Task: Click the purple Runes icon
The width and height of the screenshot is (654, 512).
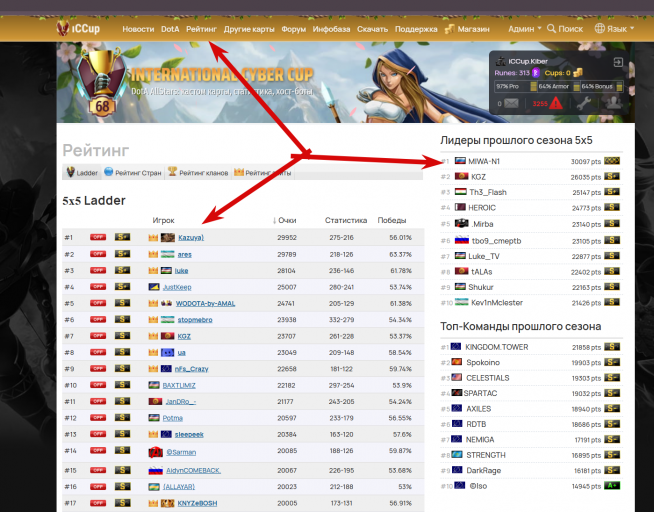Action: [536, 73]
